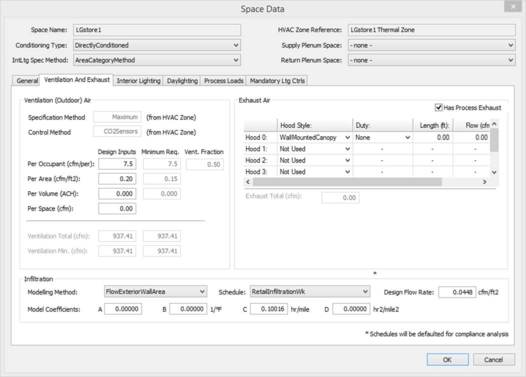This screenshot has width=526, height=377.
Task: Close the Space Data dialog
Action: pos(513,6)
